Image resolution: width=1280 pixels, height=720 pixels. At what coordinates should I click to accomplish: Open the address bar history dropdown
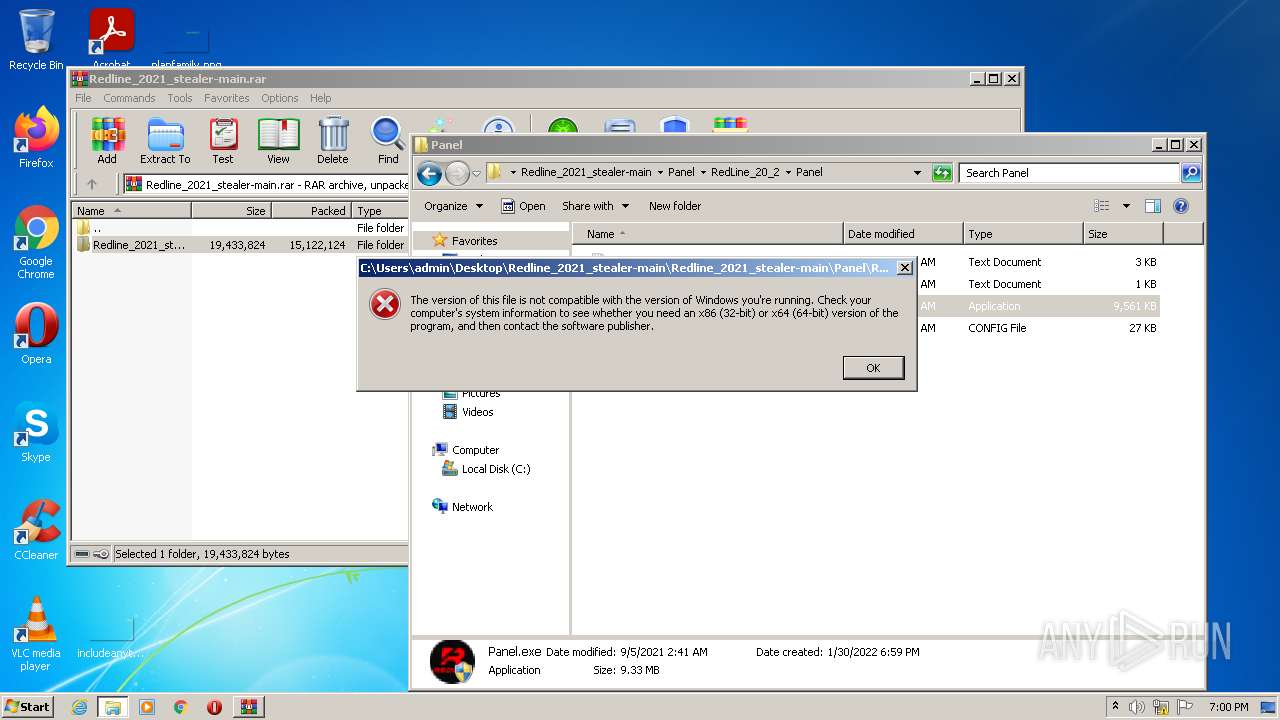point(917,173)
